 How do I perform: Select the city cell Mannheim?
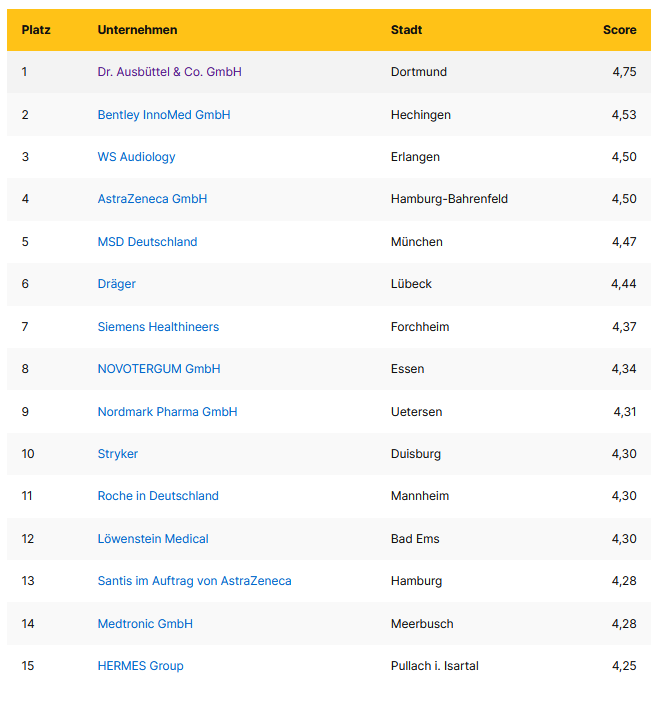tap(420, 496)
